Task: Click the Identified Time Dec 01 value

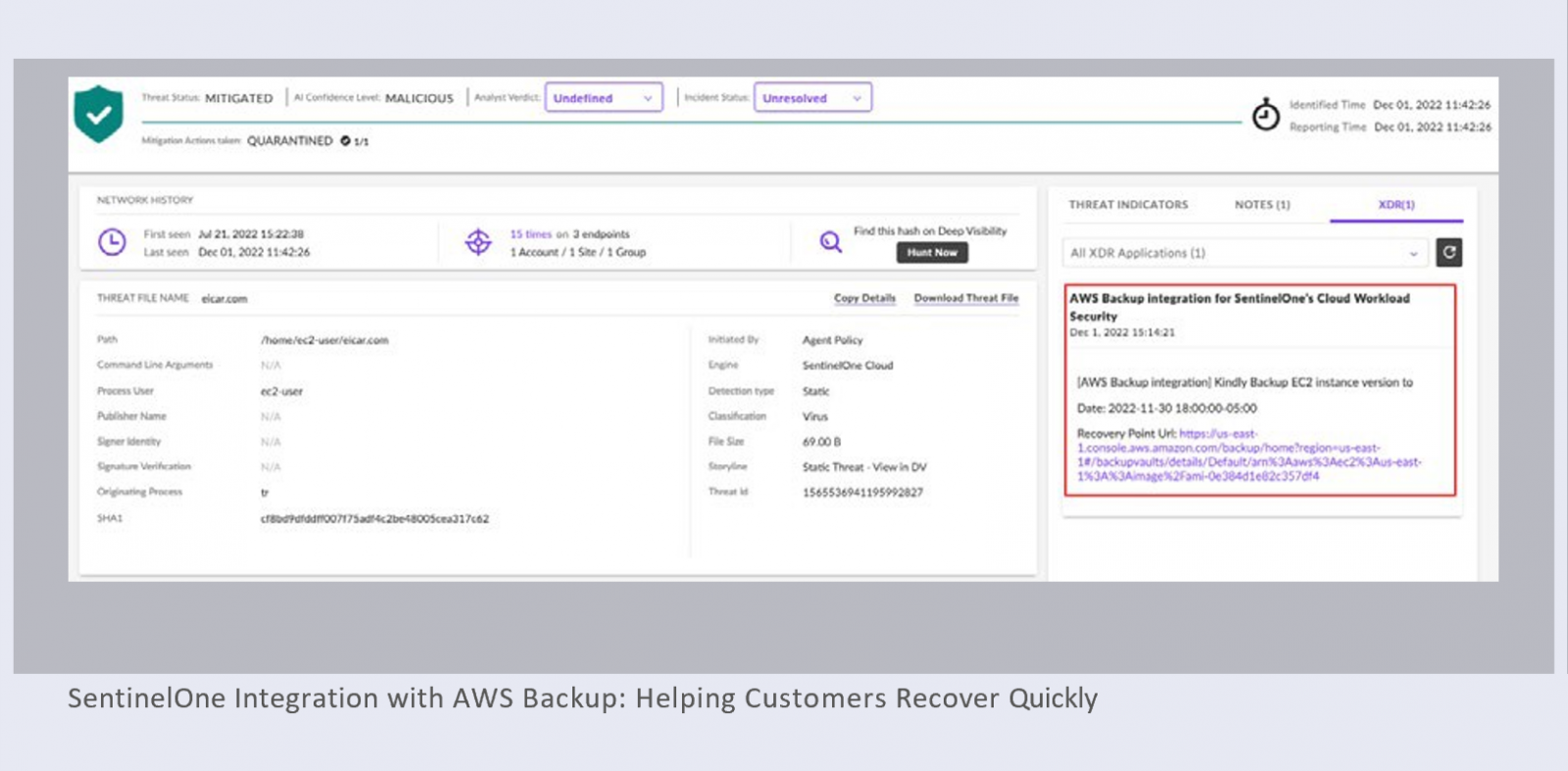Action: (x=1432, y=105)
